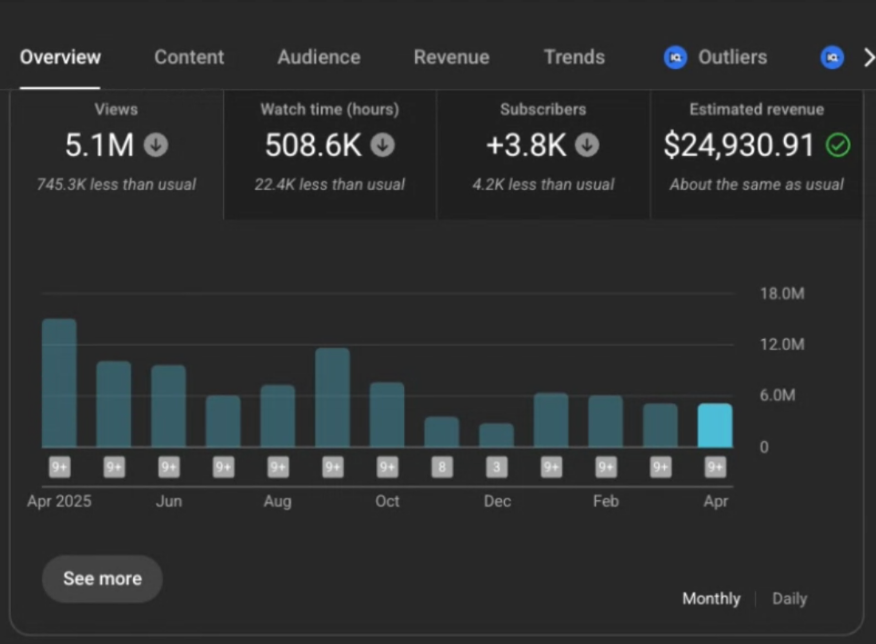Click the Oct bar in chart
This screenshot has height=644, width=876.
click(387, 415)
